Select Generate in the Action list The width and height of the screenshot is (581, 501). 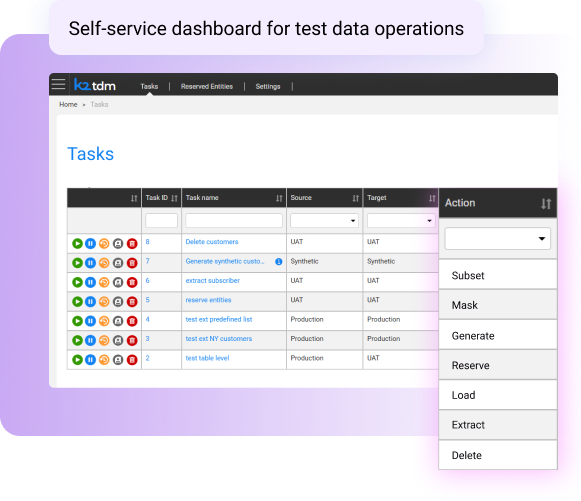pos(498,335)
